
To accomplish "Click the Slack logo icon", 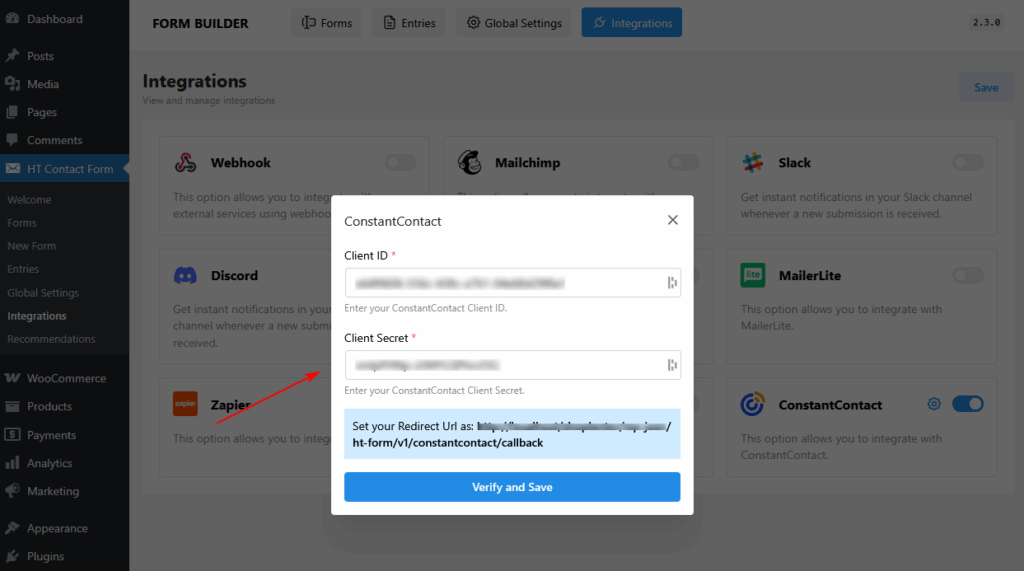I will coord(753,163).
